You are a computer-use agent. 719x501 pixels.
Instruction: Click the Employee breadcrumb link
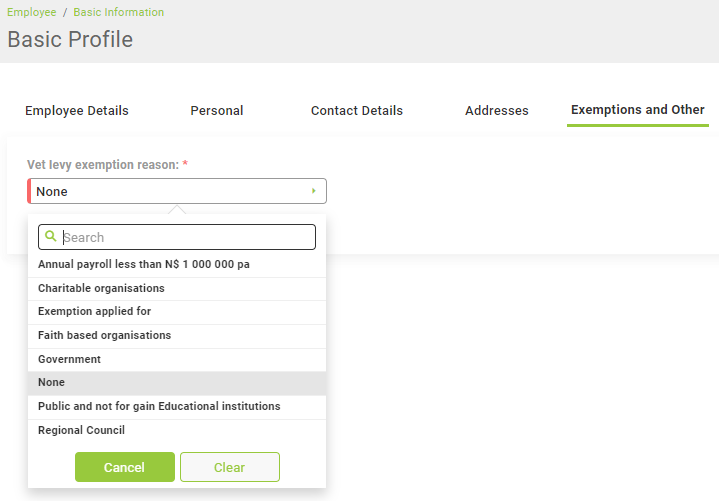pyautogui.click(x=32, y=12)
